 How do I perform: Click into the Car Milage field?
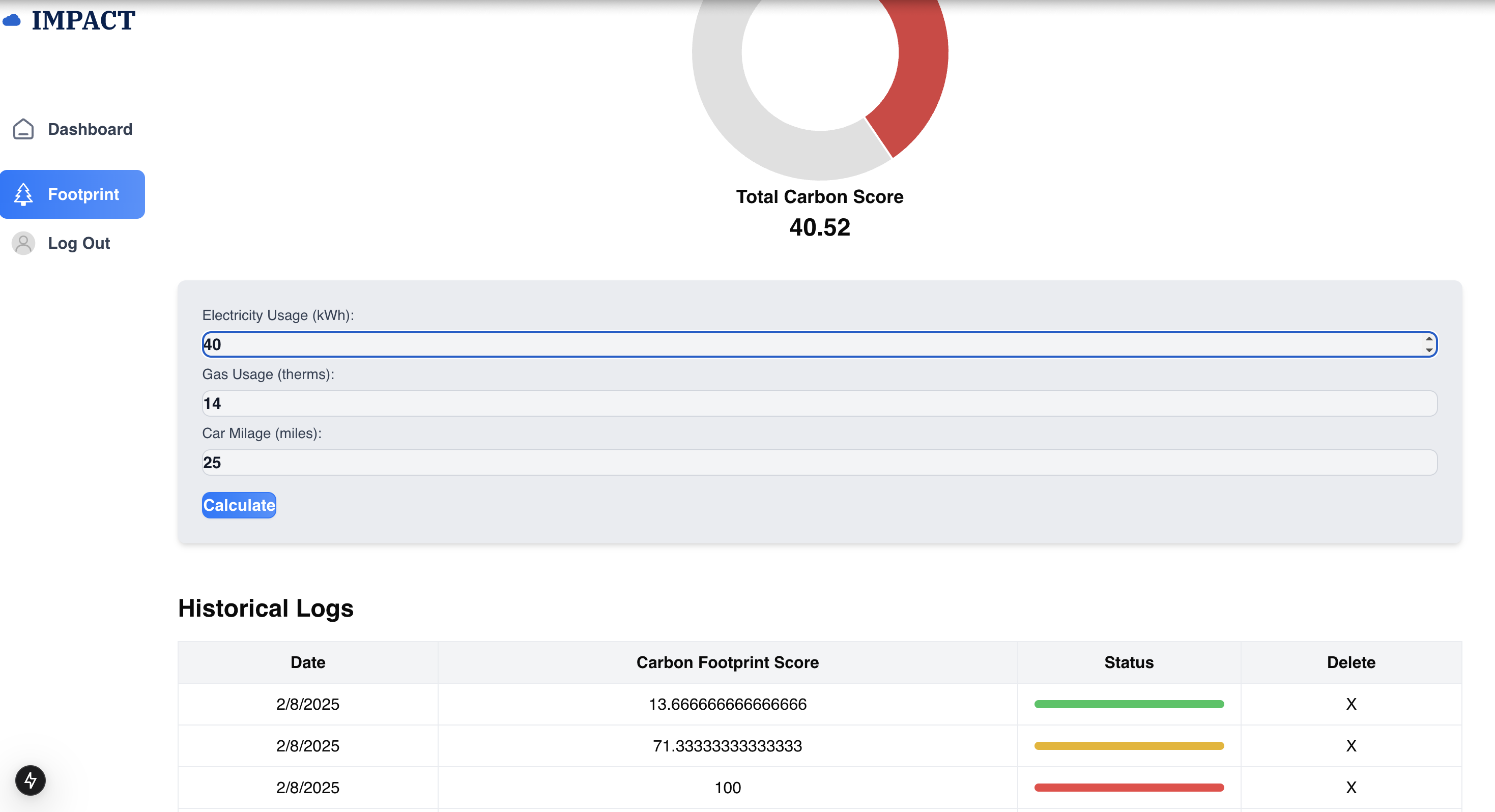819,462
